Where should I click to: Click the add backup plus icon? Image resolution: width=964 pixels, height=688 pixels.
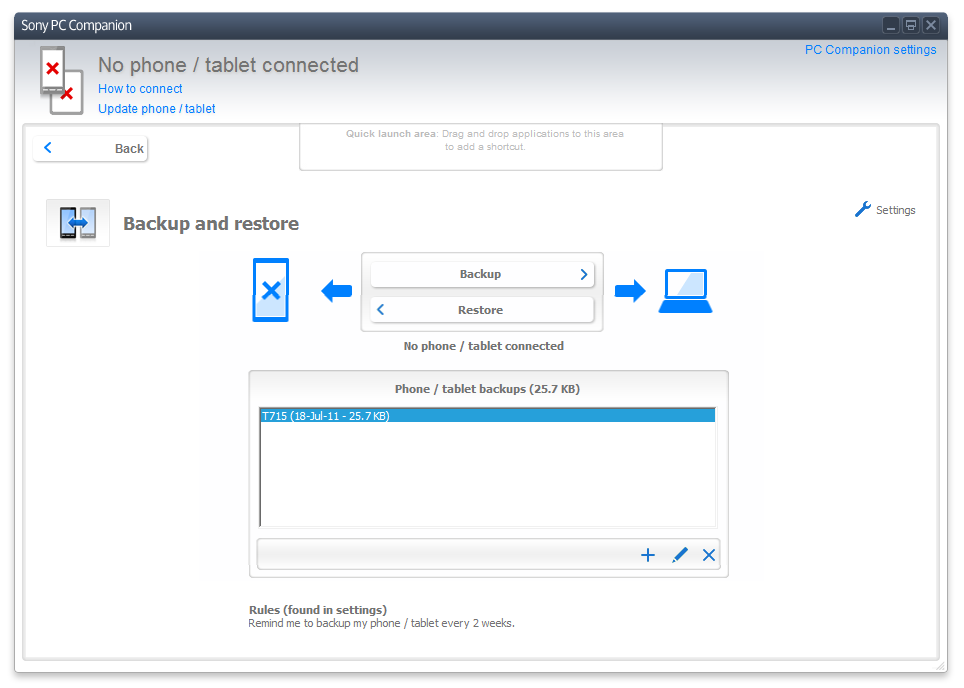click(647, 555)
